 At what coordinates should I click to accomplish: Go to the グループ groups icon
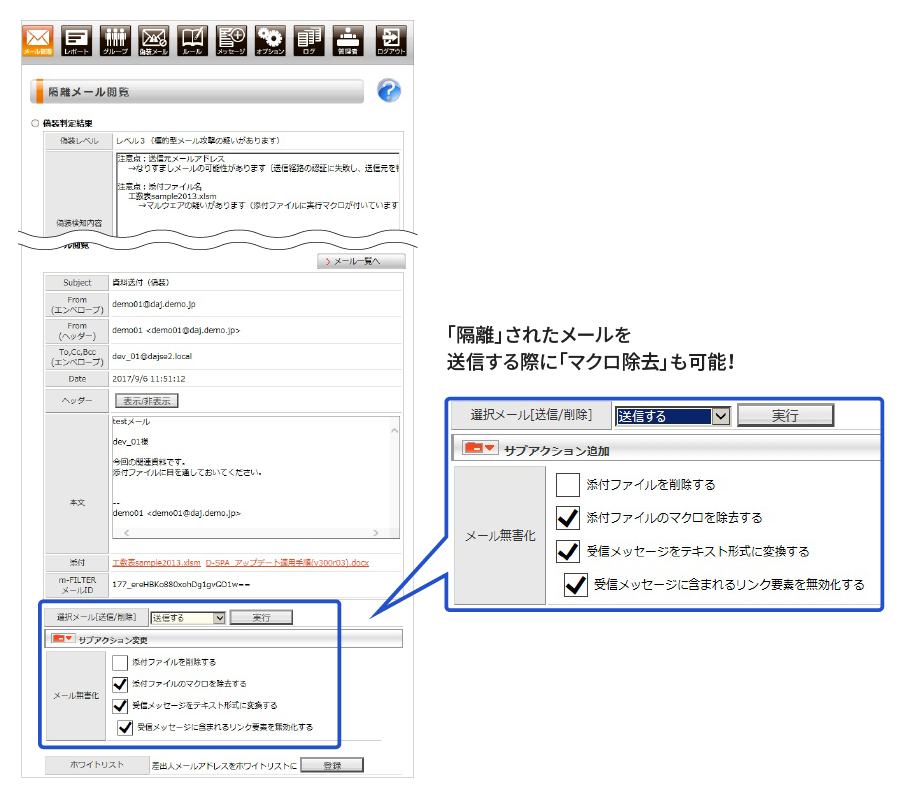click(115, 39)
